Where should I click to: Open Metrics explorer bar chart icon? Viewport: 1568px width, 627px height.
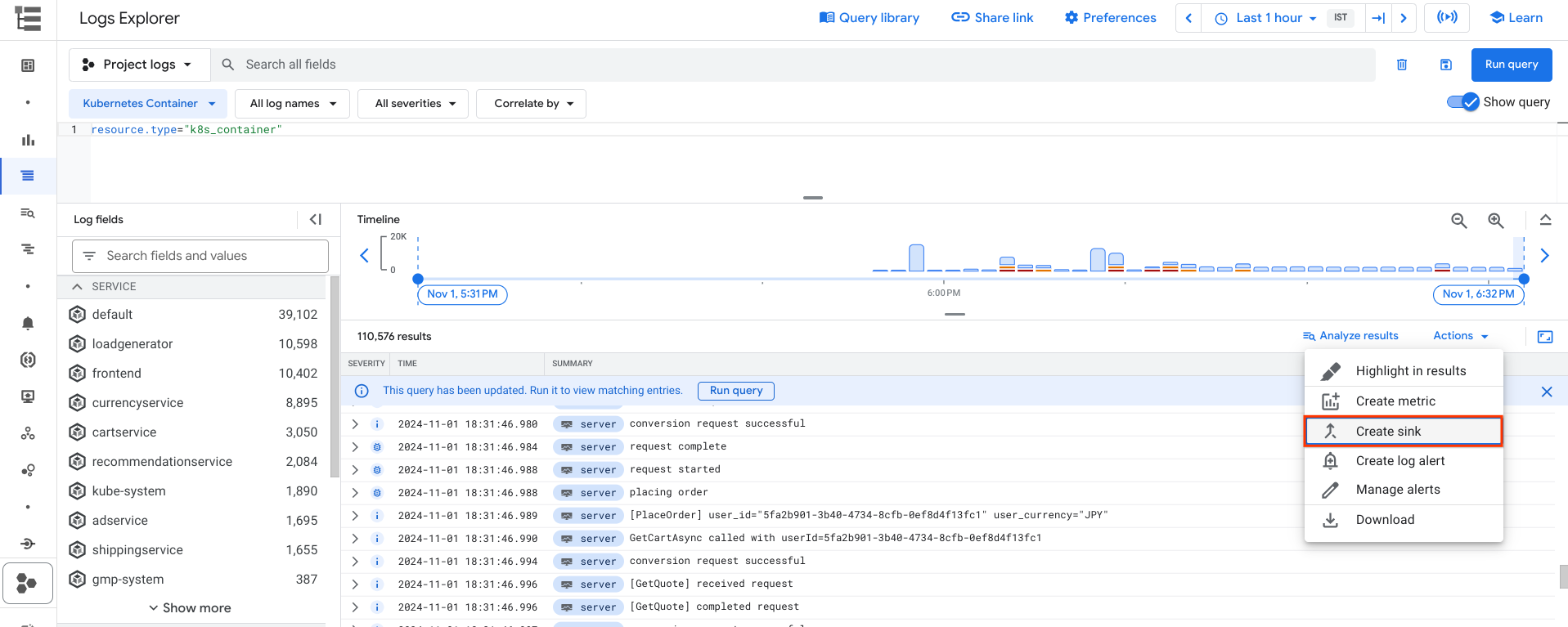(x=28, y=140)
